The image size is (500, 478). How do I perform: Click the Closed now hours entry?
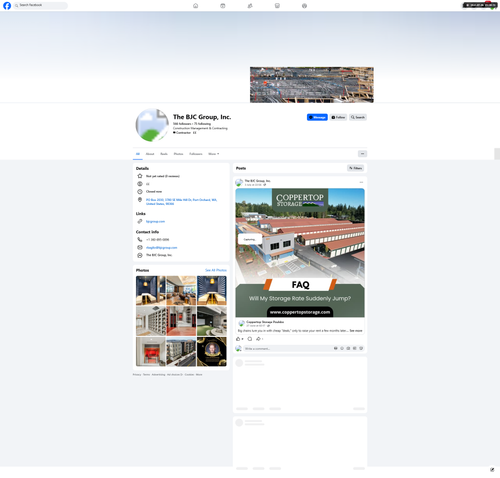point(154,192)
